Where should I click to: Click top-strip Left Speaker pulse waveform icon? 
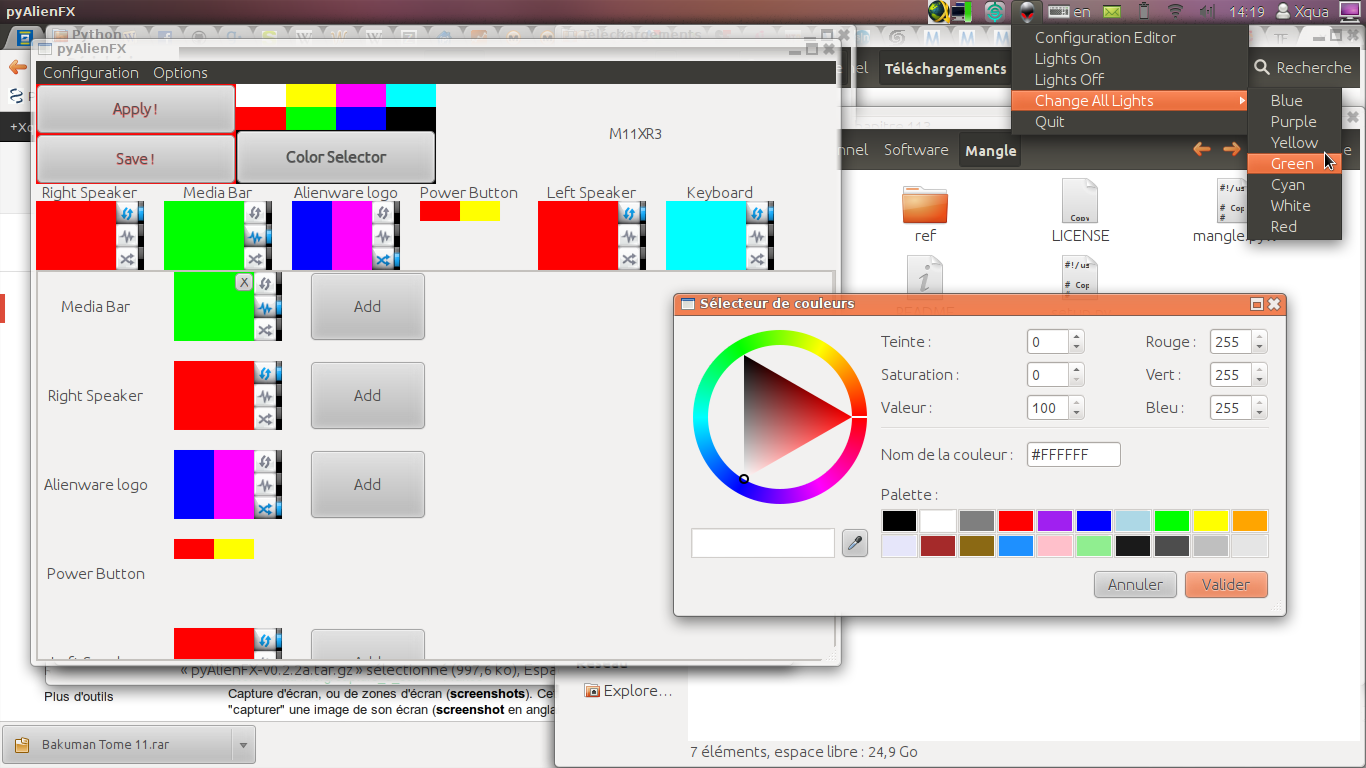pyautogui.click(x=629, y=236)
